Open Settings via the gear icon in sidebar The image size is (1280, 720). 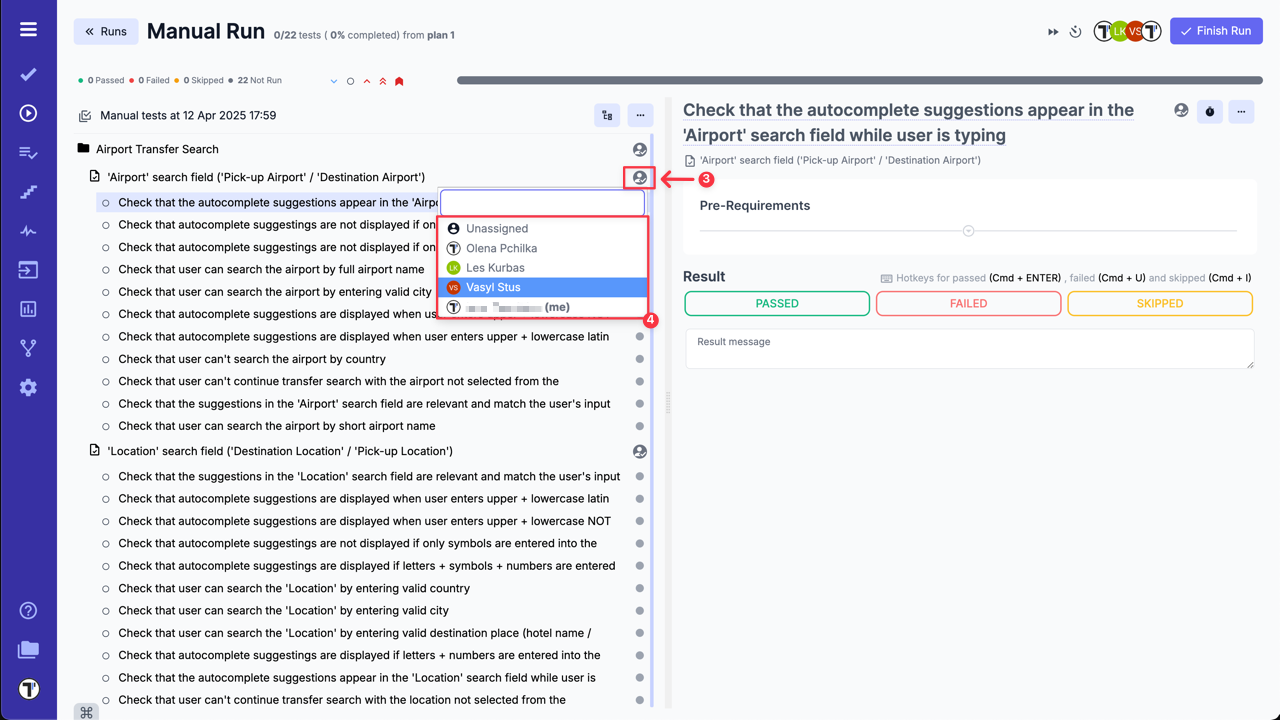click(x=28, y=389)
